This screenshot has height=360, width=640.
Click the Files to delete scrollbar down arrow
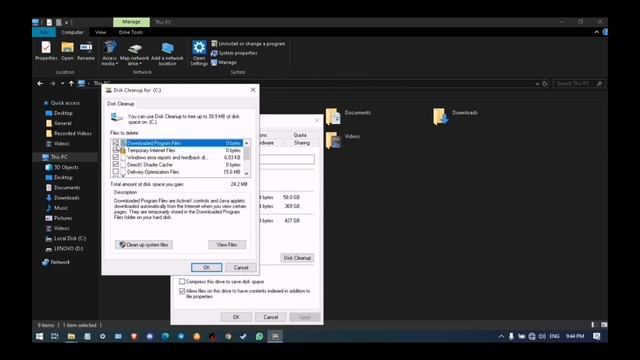(x=247, y=173)
